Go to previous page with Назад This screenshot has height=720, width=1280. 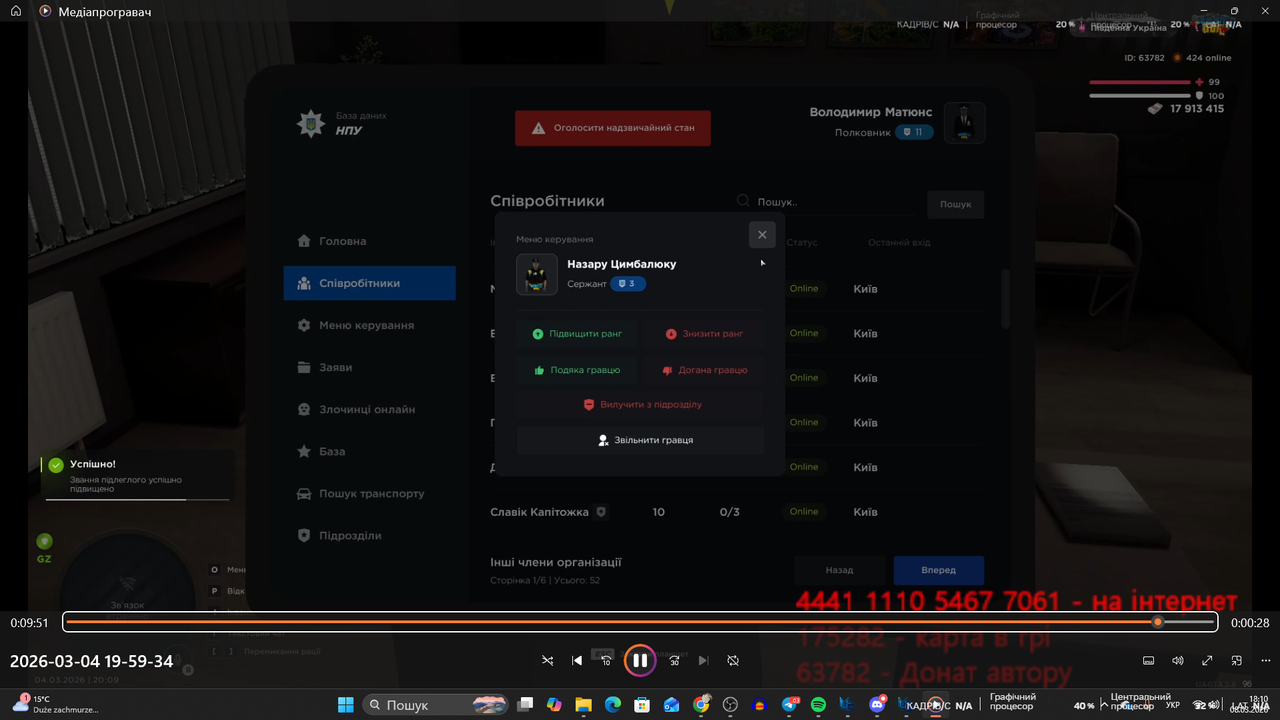pos(839,570)
